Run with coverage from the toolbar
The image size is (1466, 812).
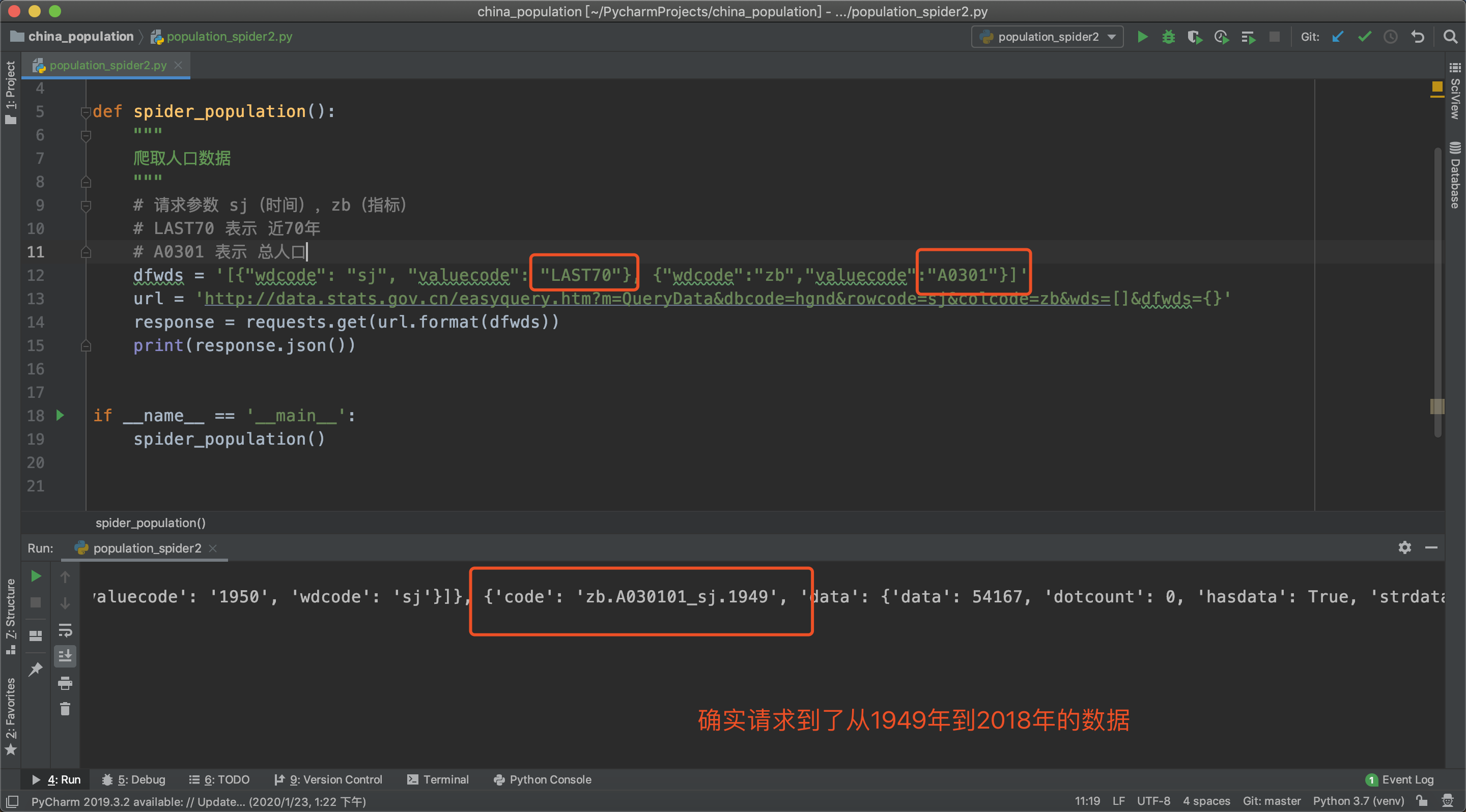[1195, 37]
